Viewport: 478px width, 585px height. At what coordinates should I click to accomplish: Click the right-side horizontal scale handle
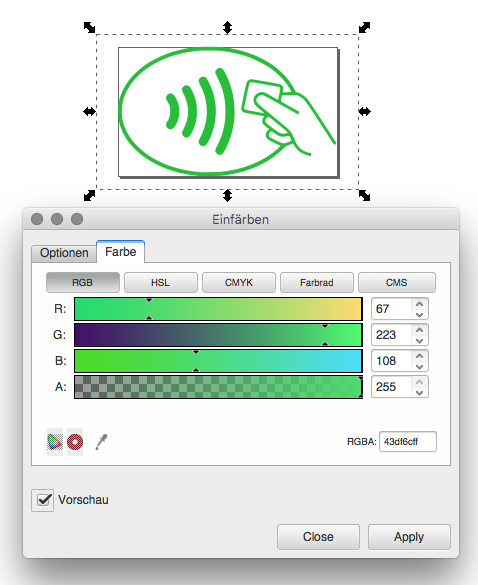[x=365, y=111]
